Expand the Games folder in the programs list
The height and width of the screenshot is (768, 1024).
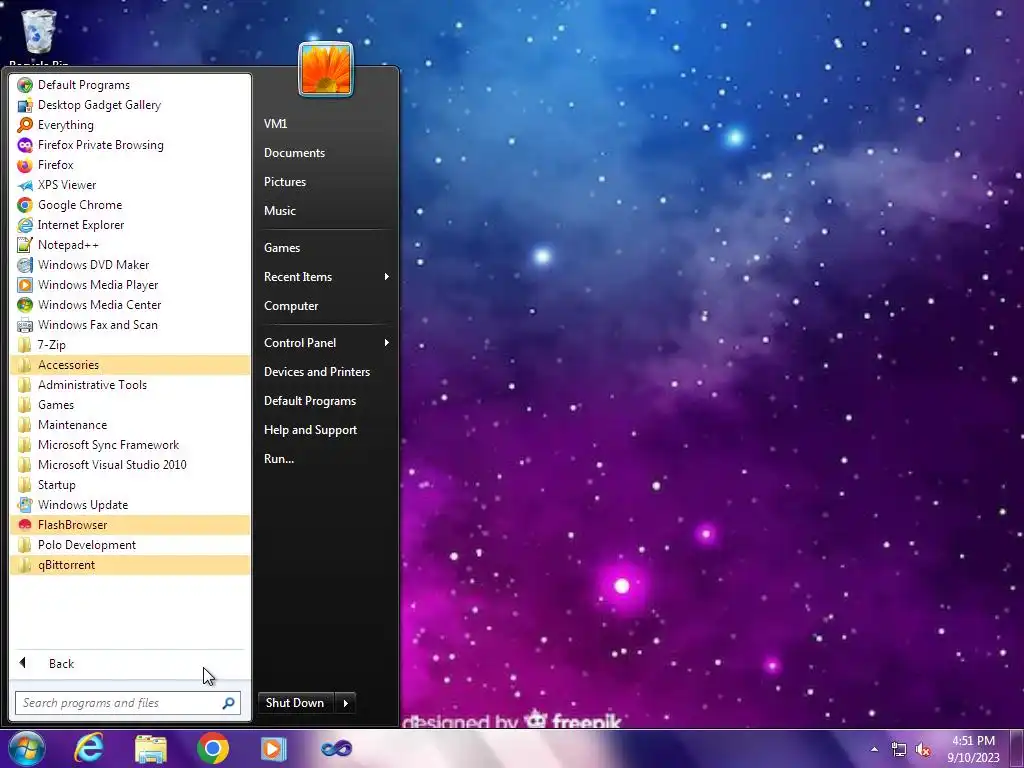click(x=130, y=405)
